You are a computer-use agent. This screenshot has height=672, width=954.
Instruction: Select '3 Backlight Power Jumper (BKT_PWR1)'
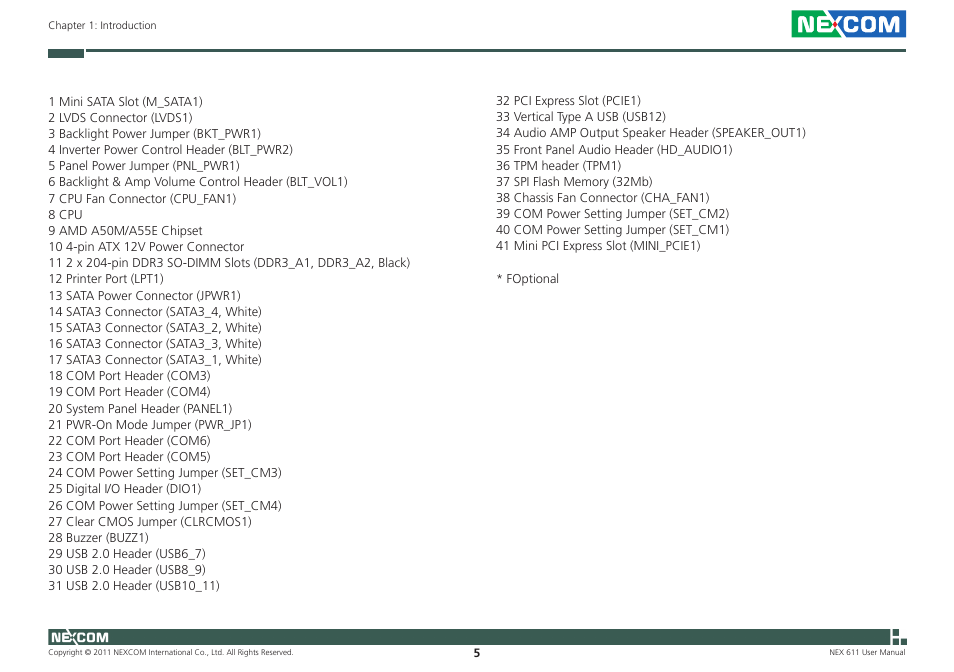[x=155, y=134]
